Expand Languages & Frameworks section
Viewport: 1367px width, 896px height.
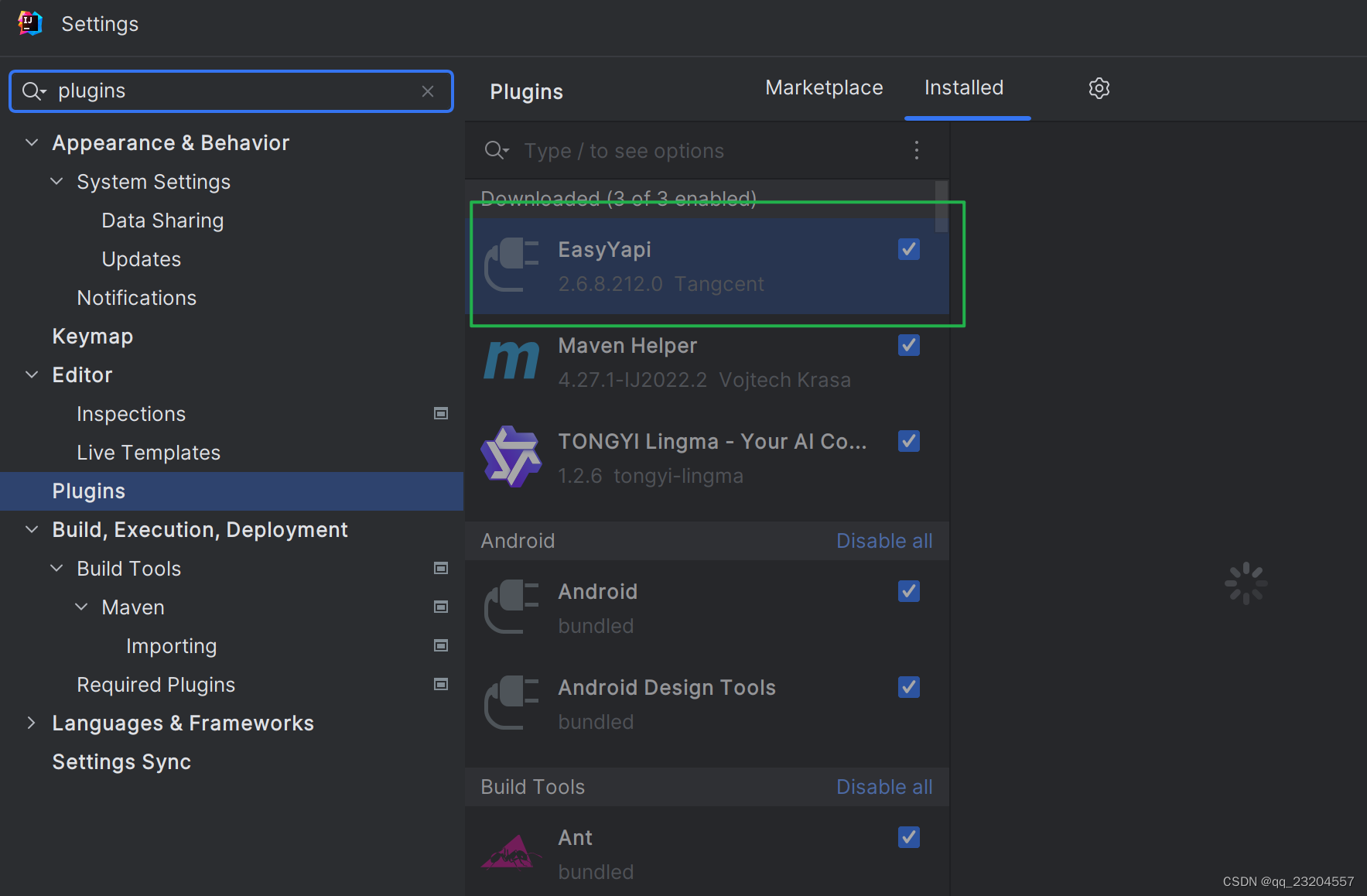tap(32, 723)
